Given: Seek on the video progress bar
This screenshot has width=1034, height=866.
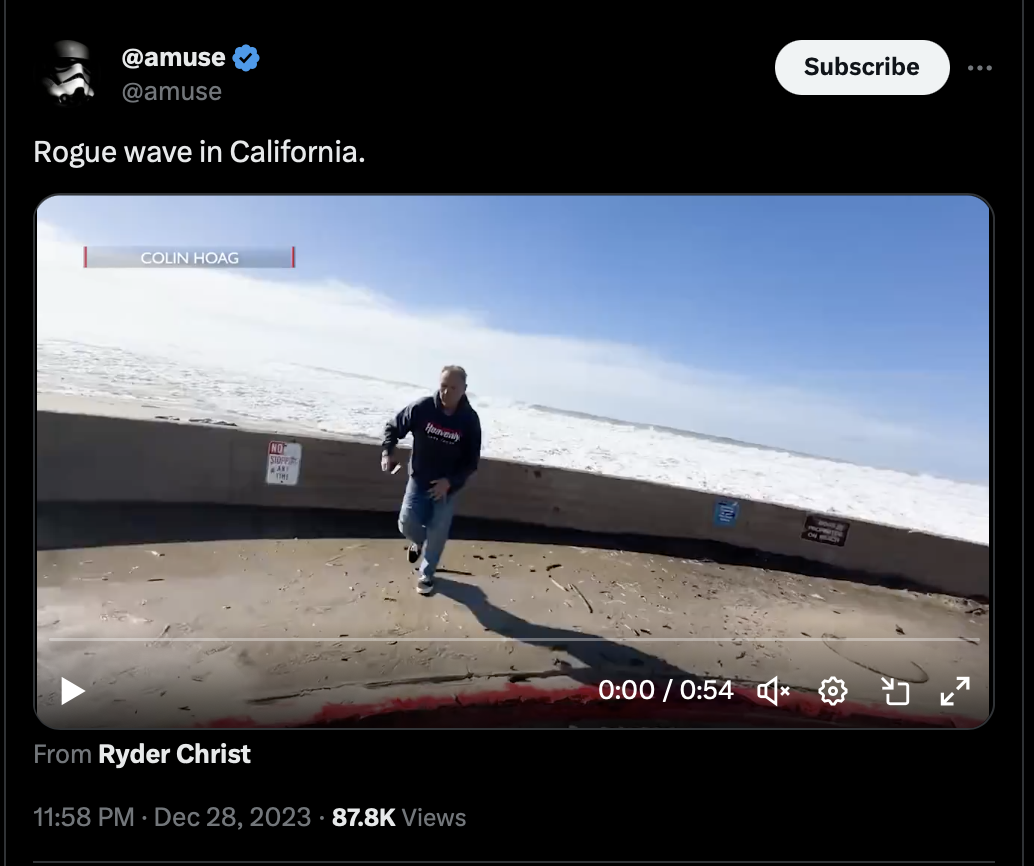Looking at the screenshot, I should pyautogui.click(x=514, y=639).
